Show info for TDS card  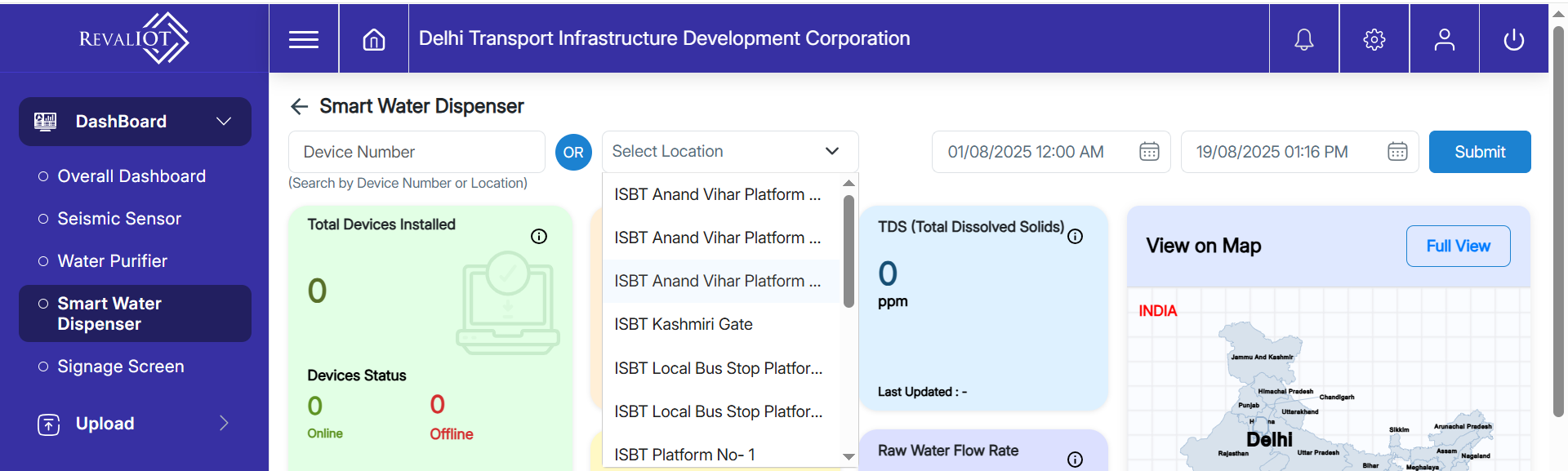coord(1076,237)
